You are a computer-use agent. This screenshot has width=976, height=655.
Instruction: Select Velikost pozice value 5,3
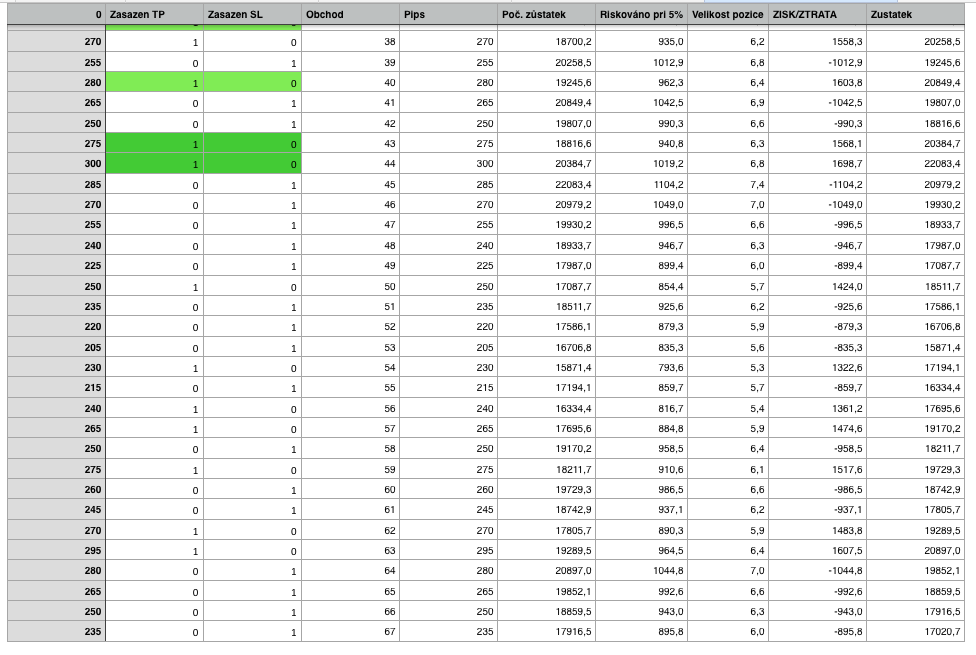click(x=728, y=367)
